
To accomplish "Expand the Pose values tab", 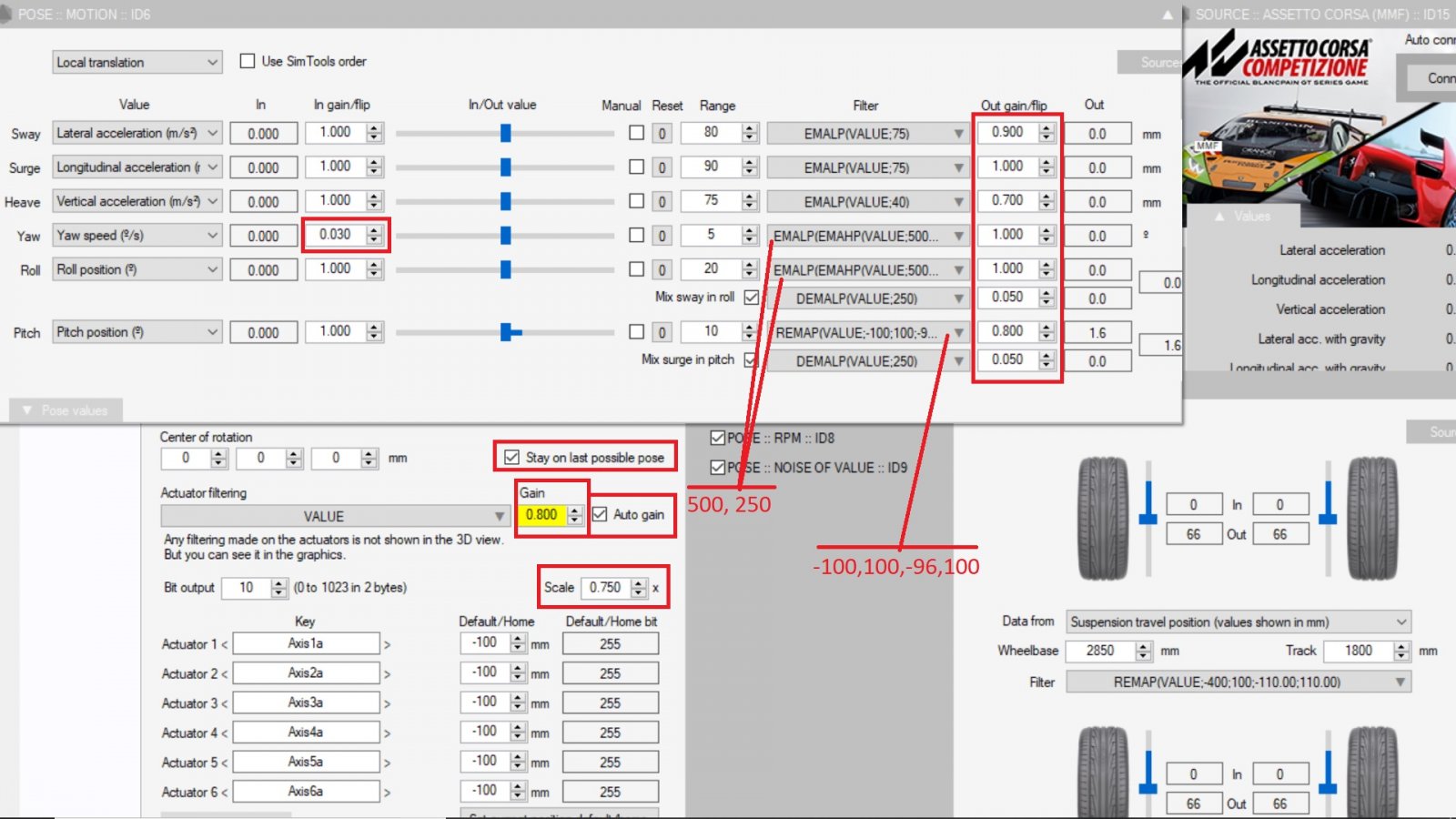I will click(x=66, y=410).
